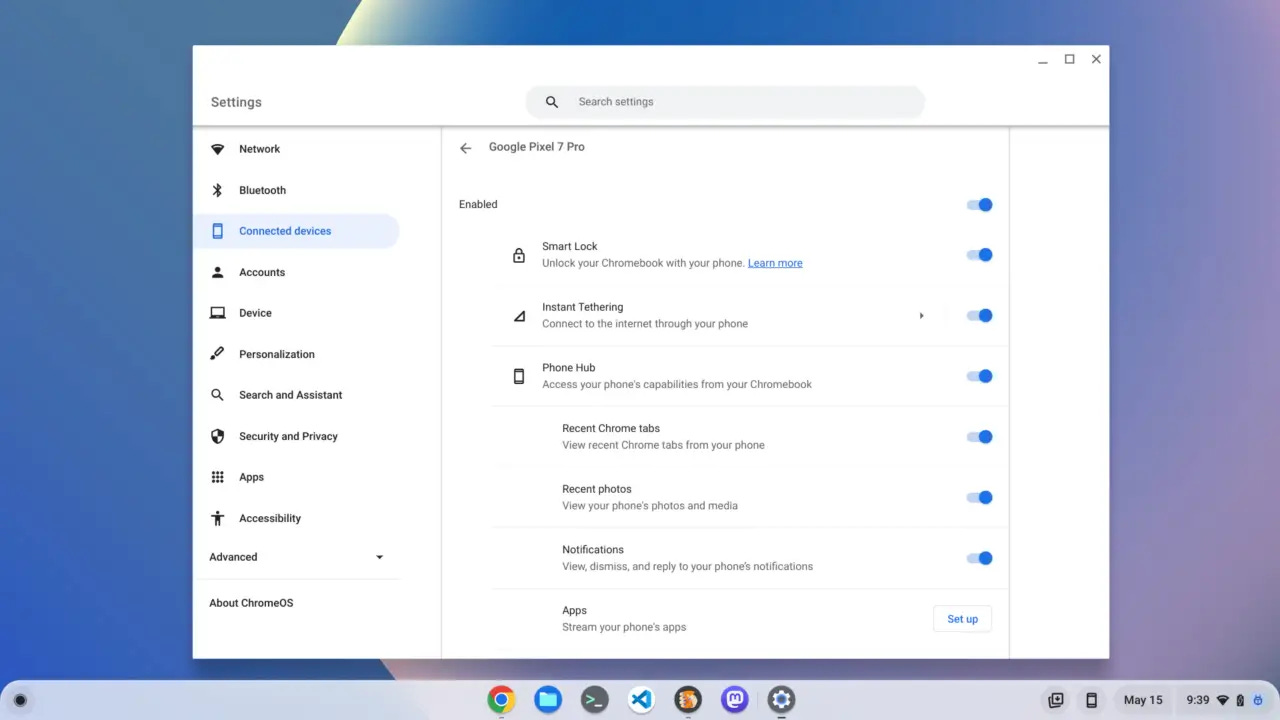The image size is (1280, 720).
Task: Click the Instant Tethering signal icon
Action: point(519,316)
